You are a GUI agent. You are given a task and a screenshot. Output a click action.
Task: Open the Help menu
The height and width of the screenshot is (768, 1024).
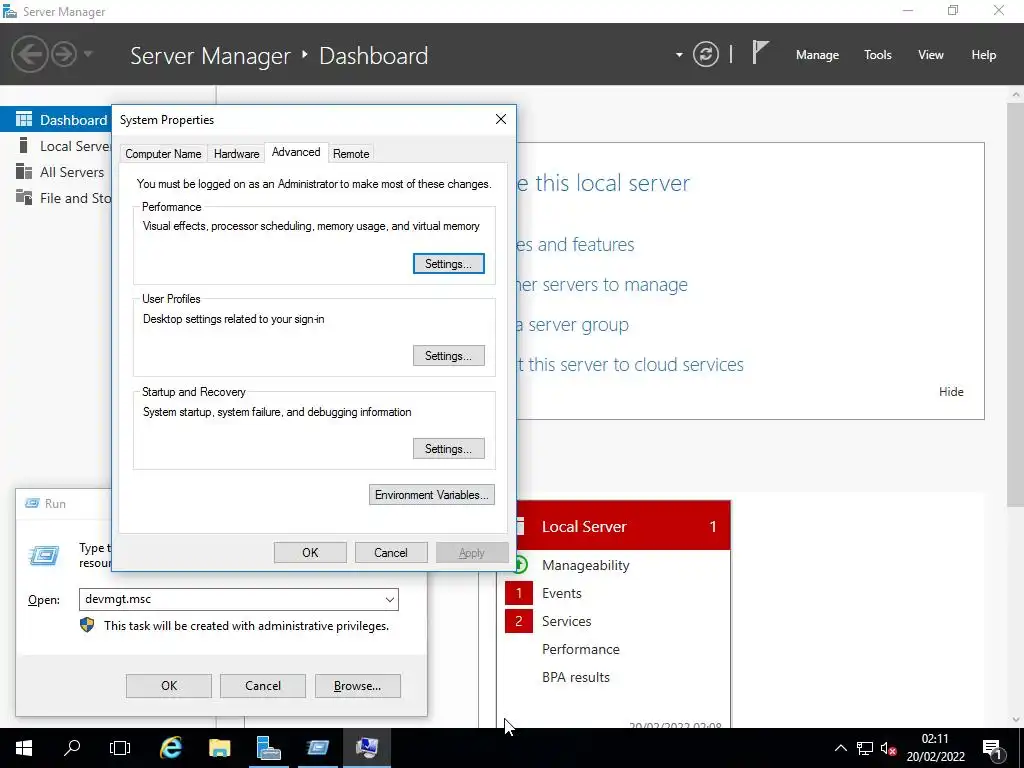click(984, 55)
